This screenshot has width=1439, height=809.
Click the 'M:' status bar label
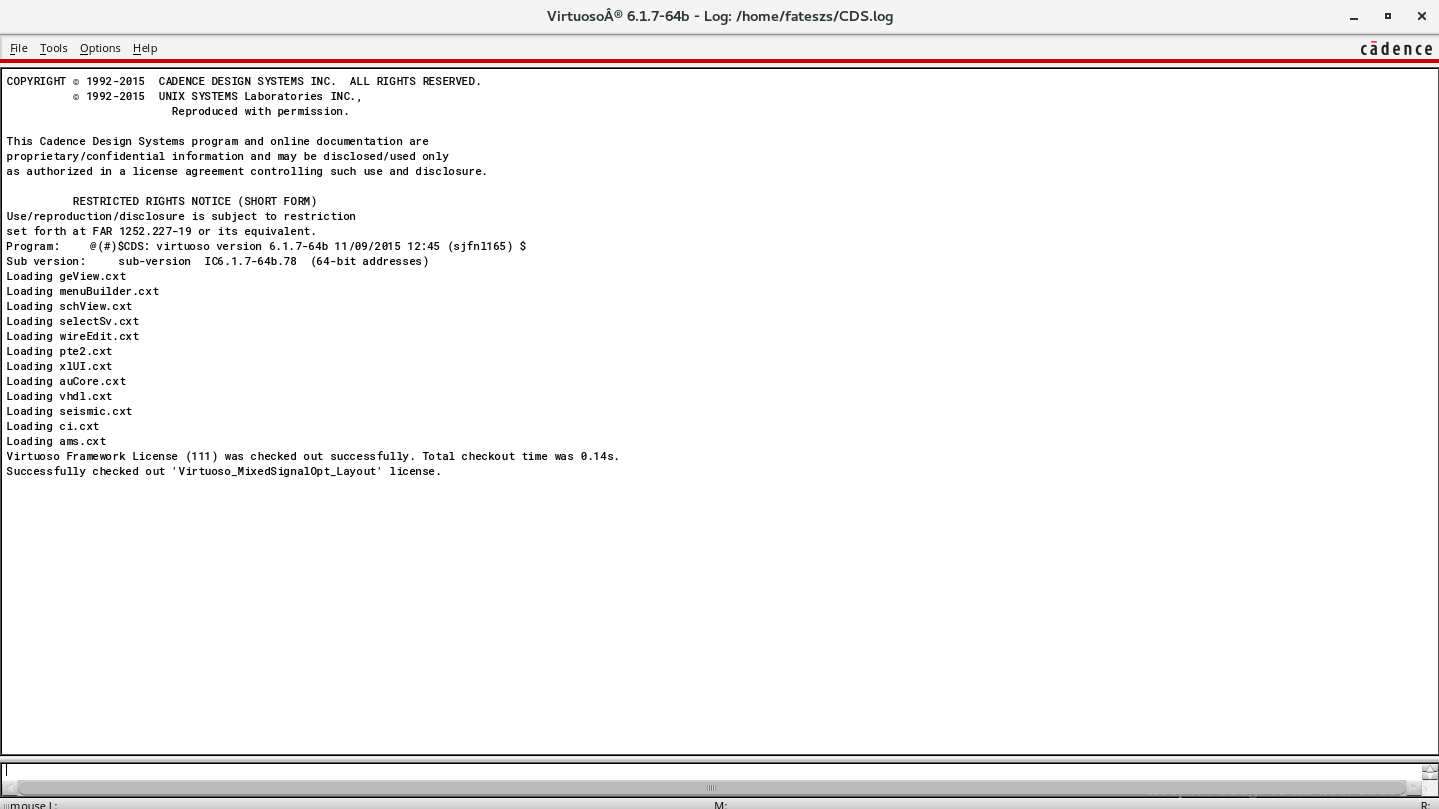720,804
